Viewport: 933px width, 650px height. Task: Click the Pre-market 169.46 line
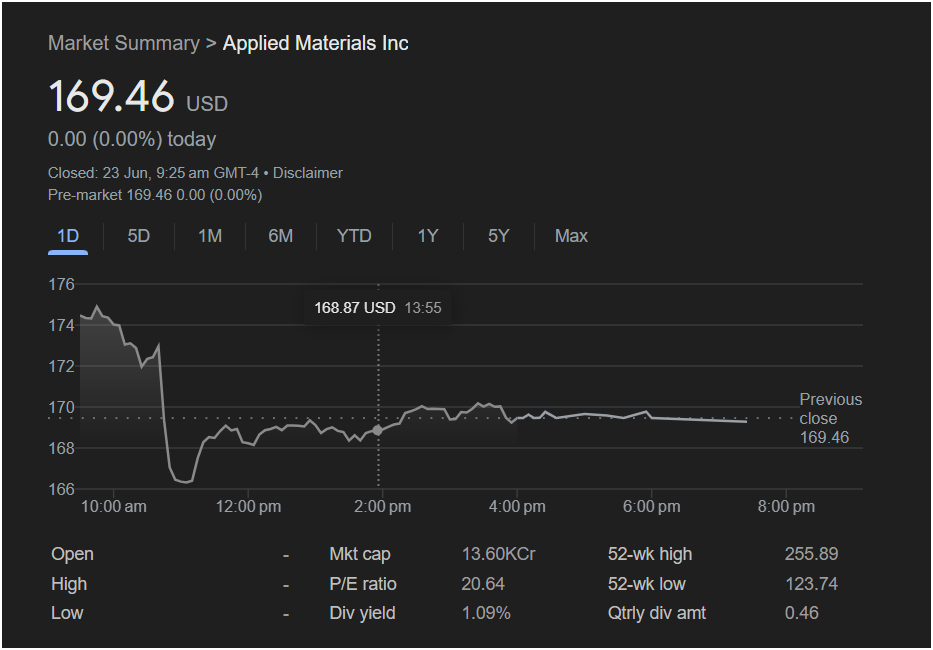[155, 195]
